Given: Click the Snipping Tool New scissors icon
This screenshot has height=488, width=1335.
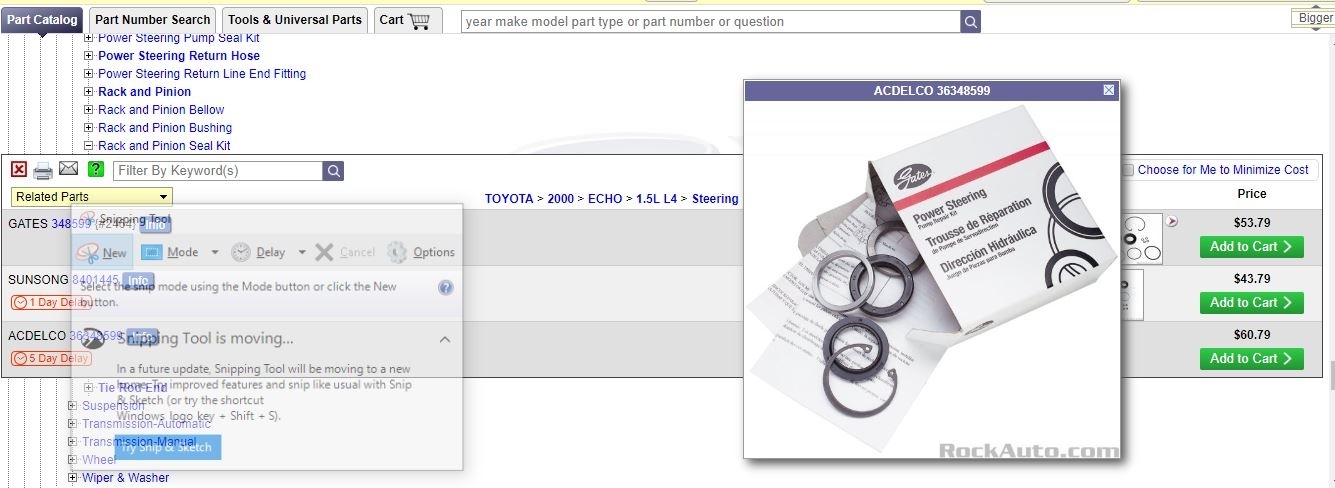Looking at the screenshot, I should (x=88, y=252).
